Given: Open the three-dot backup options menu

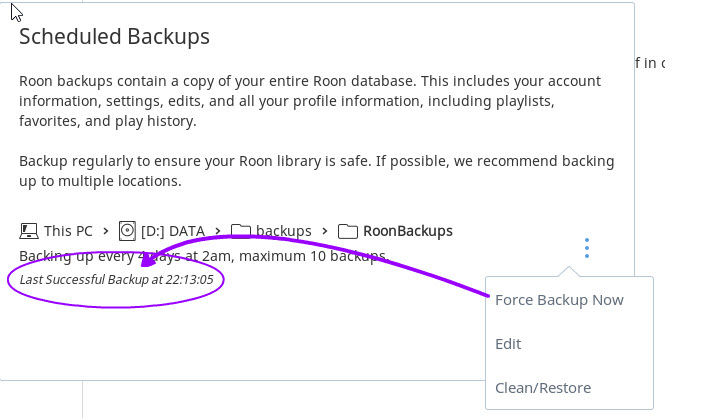Looking at the screenshot, I should [586, 248].
